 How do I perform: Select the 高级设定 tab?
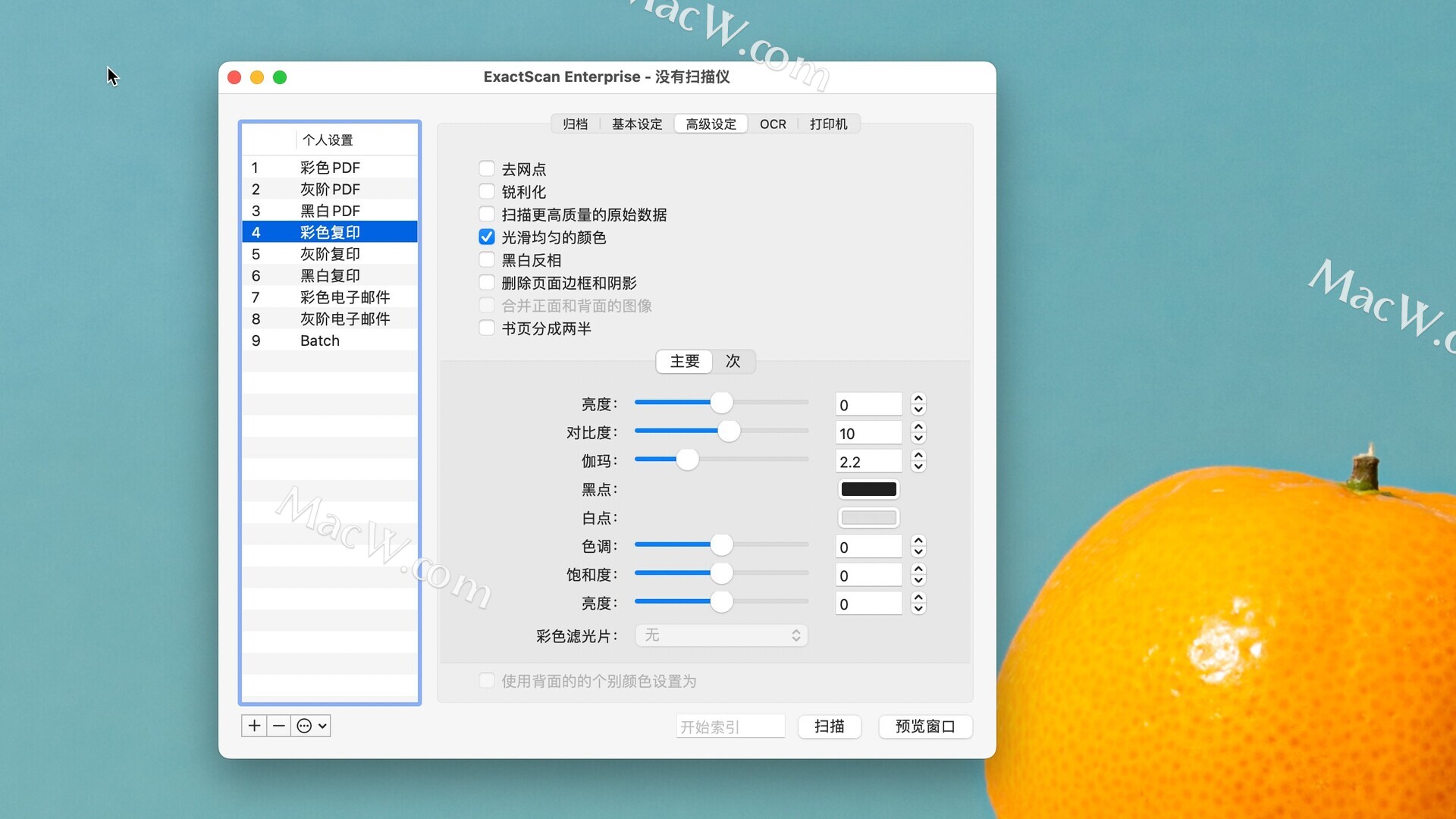click(x=711, y=124)
